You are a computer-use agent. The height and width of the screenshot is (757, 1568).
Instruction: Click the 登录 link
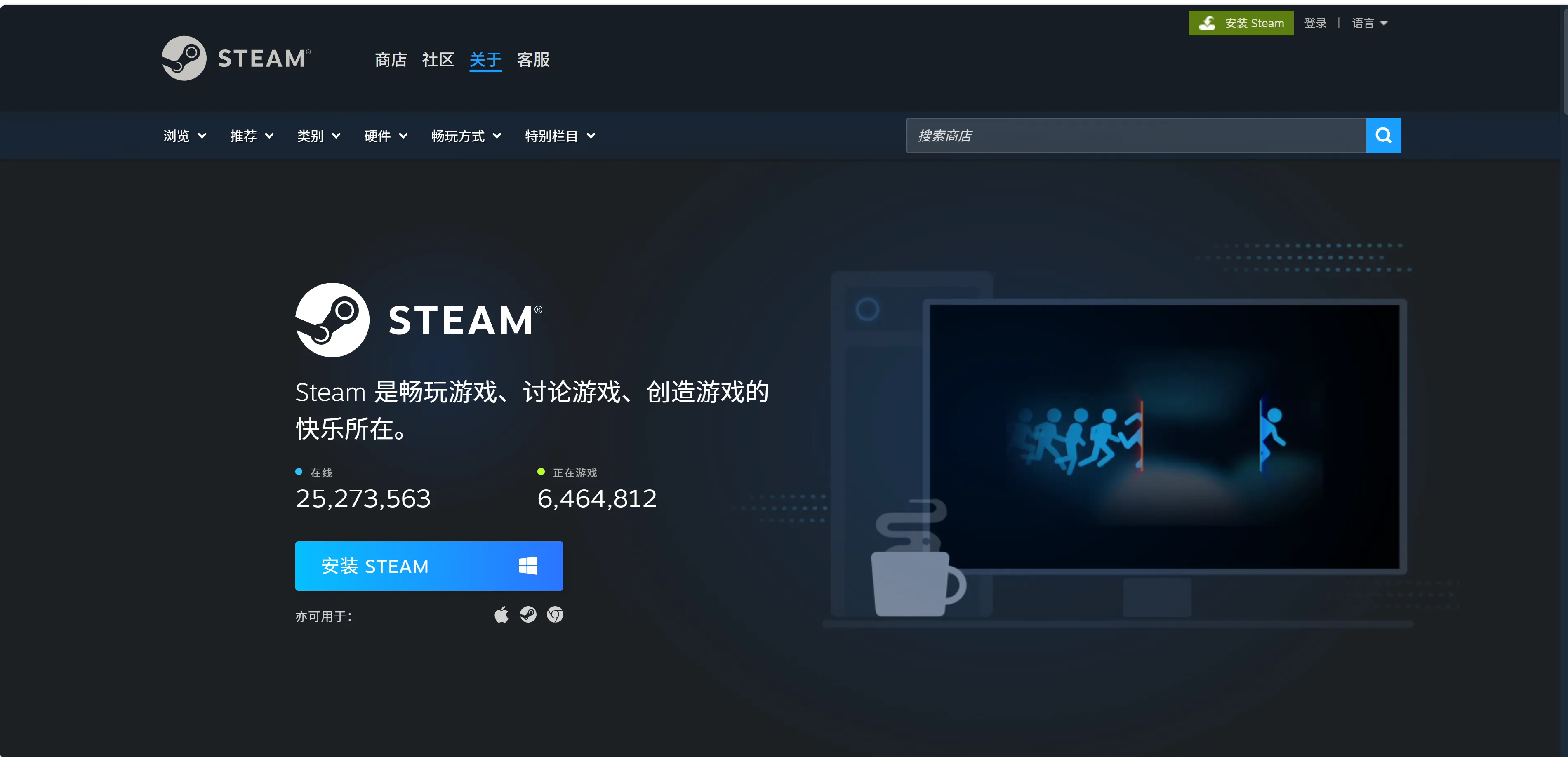point(1315,23)
